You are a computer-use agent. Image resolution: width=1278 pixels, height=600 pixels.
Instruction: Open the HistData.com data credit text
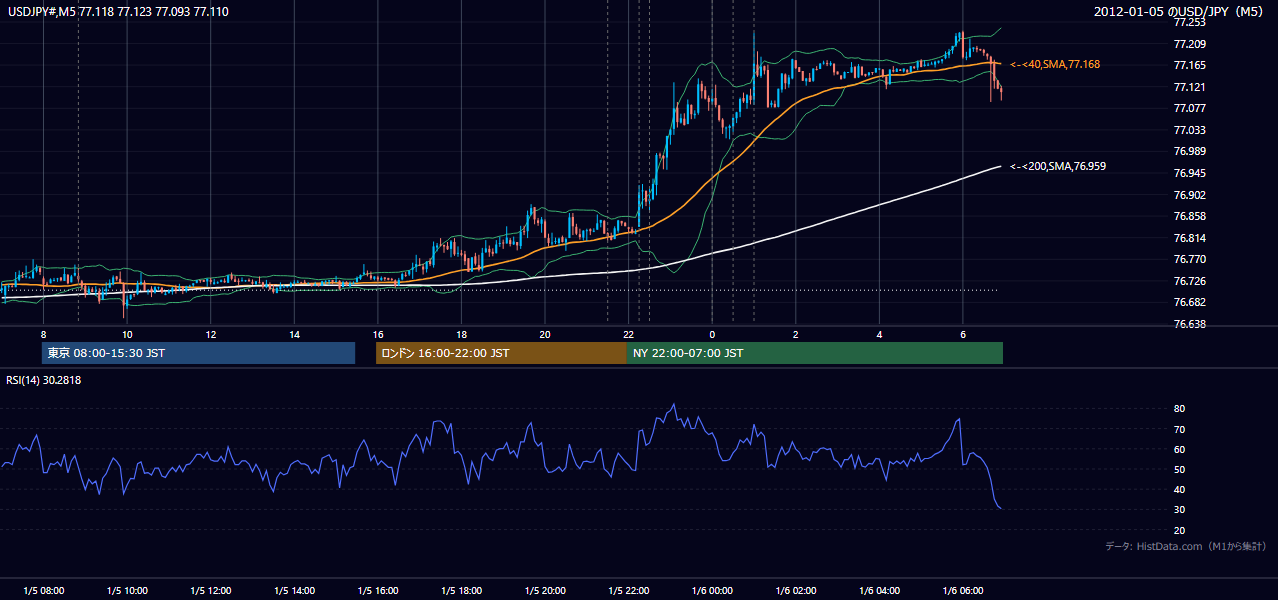pyautogui.click(x=1186, y=546)
